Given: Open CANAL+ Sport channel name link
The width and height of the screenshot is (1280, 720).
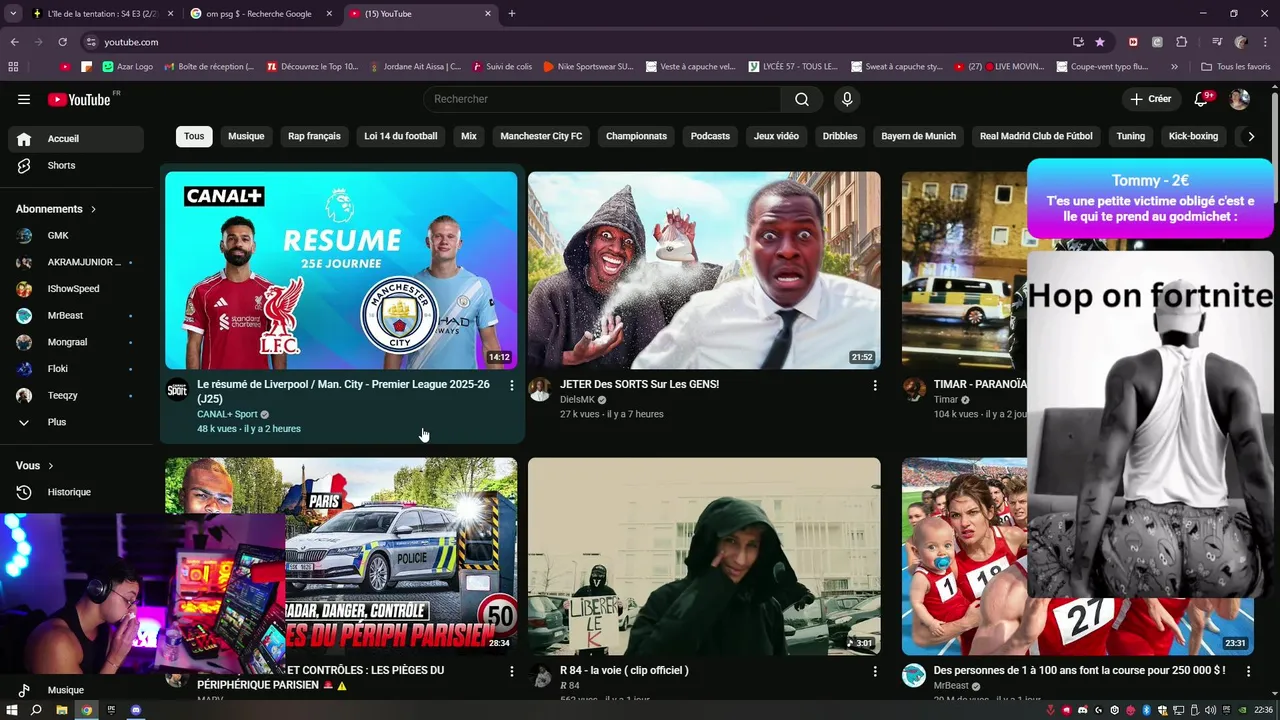Looking at the screenshot, I should 227,414.
